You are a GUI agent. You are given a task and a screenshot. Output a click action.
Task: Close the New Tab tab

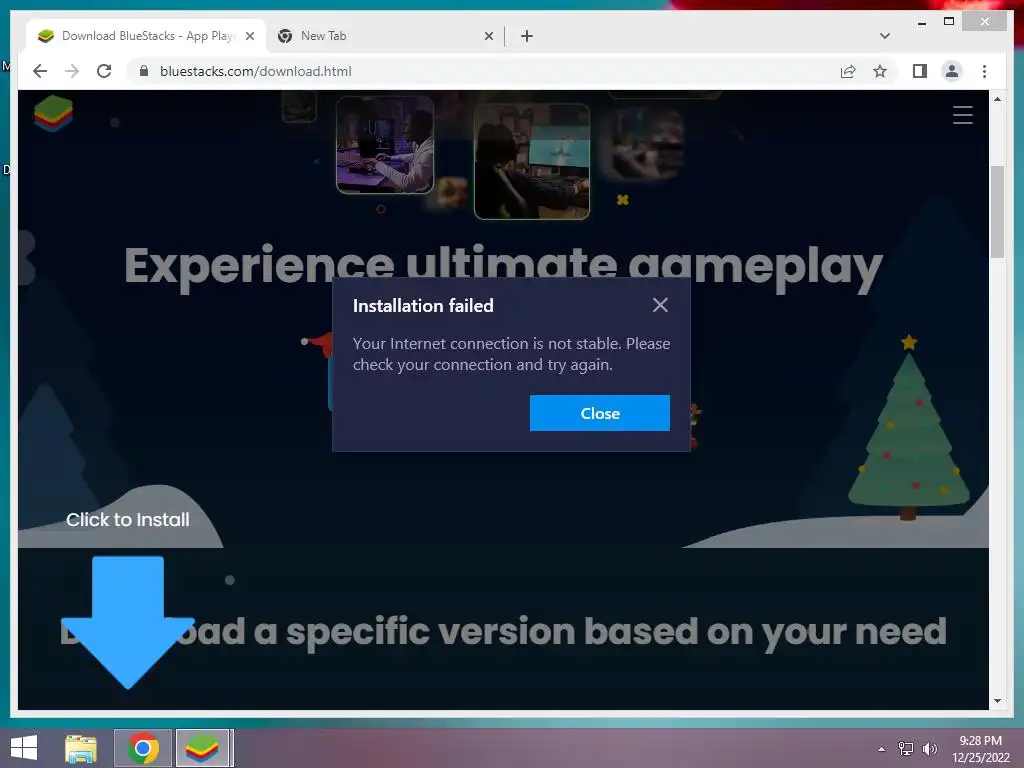(488, 36)
